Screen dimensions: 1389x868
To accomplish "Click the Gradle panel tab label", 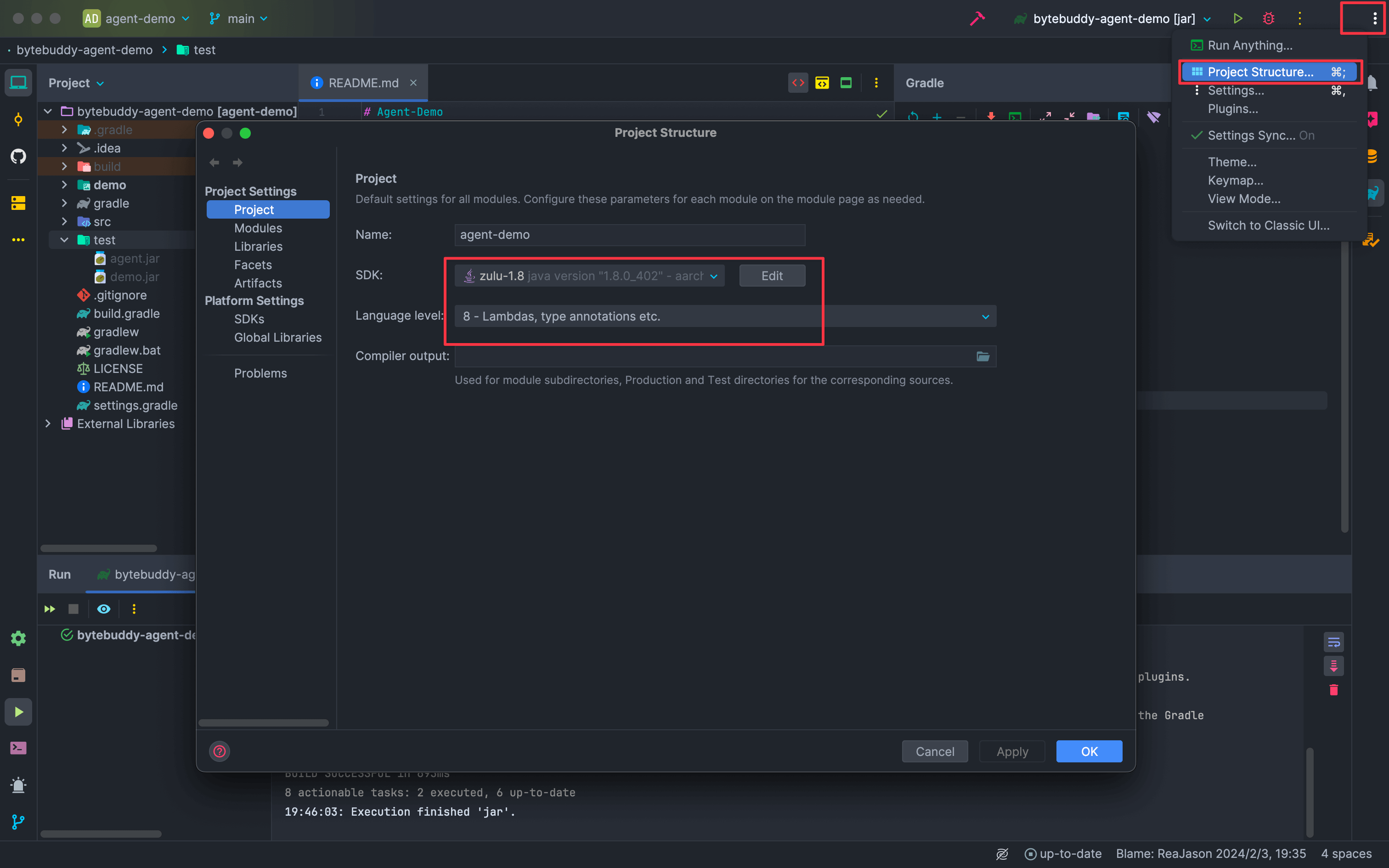I will (x=923, y=83).
